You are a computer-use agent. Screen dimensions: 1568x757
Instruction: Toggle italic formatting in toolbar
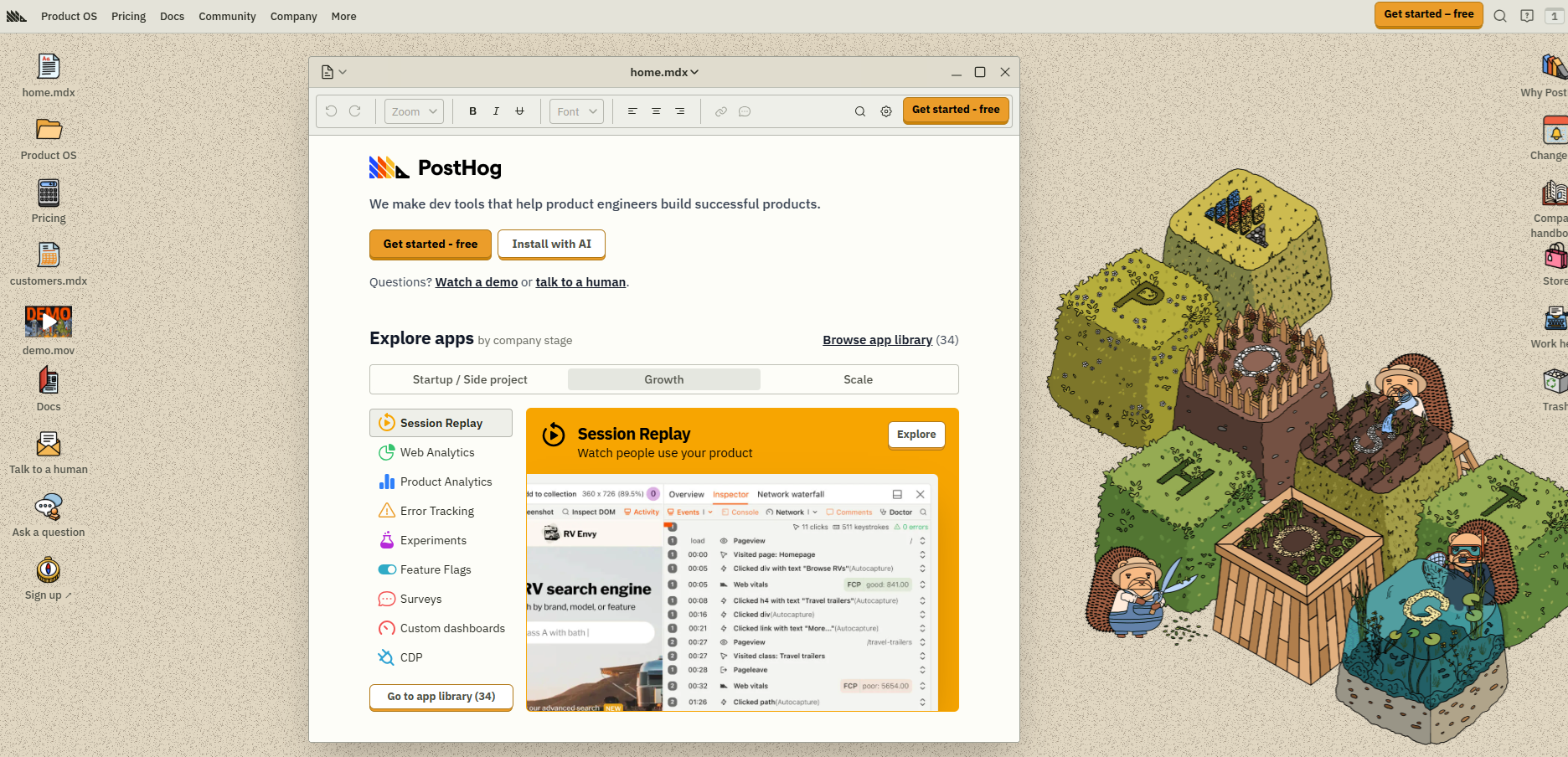click(496, 111)
